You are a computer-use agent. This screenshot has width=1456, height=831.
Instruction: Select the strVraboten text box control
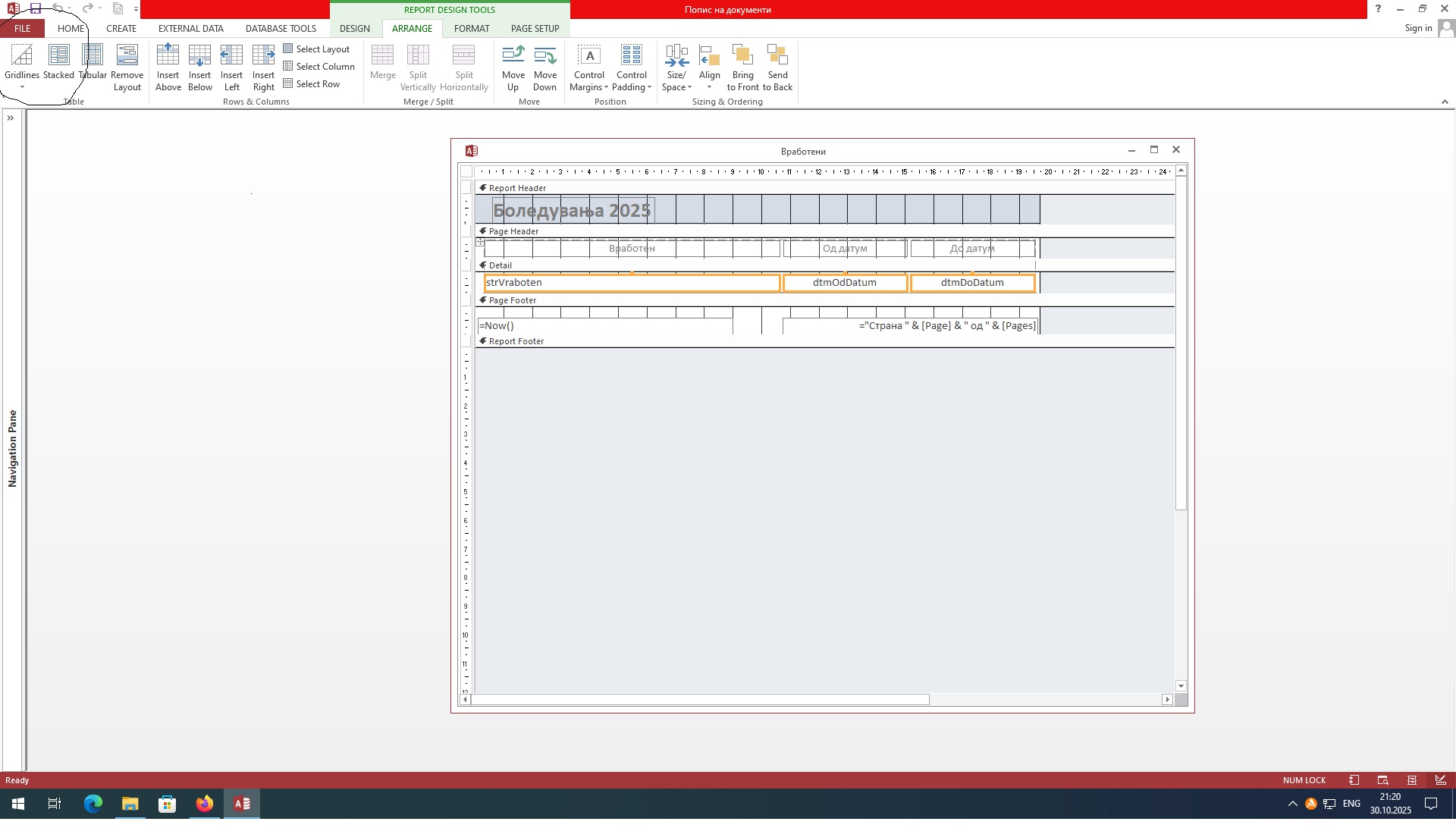(x=631, y=283)
